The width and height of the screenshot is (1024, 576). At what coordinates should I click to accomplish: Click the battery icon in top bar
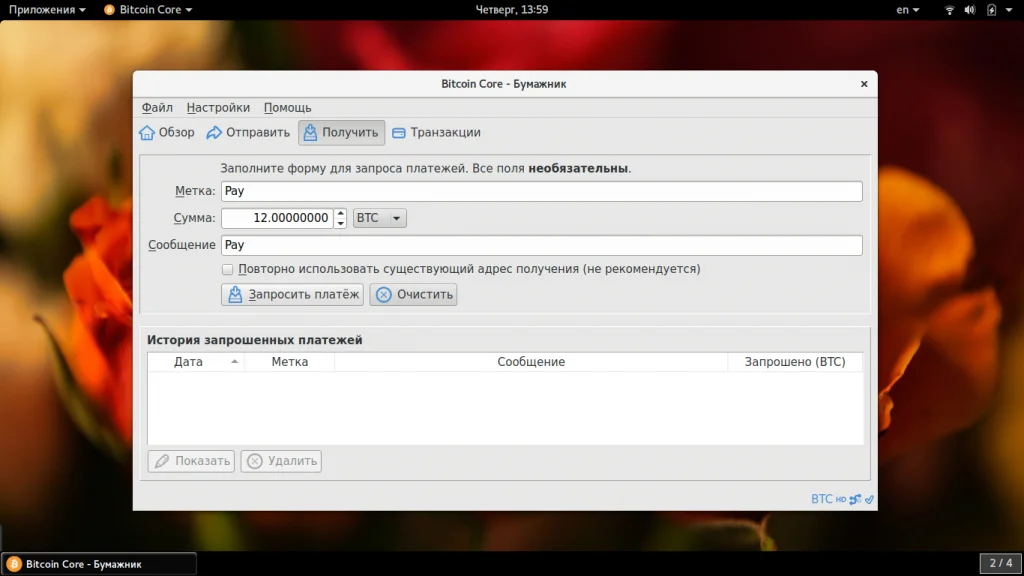tap(991, 10)
